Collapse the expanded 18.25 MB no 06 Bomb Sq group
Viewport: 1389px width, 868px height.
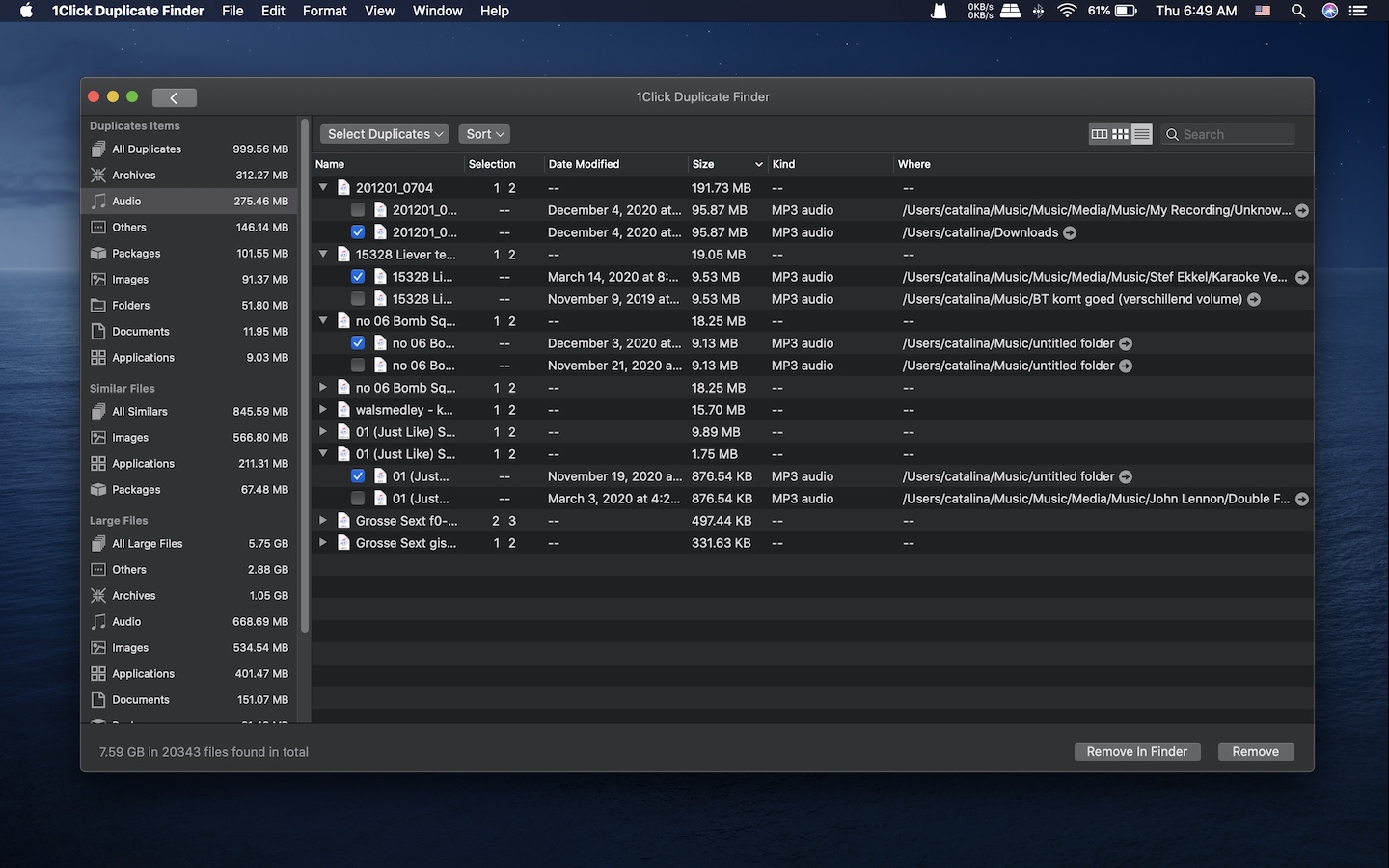tap(324, 321)
